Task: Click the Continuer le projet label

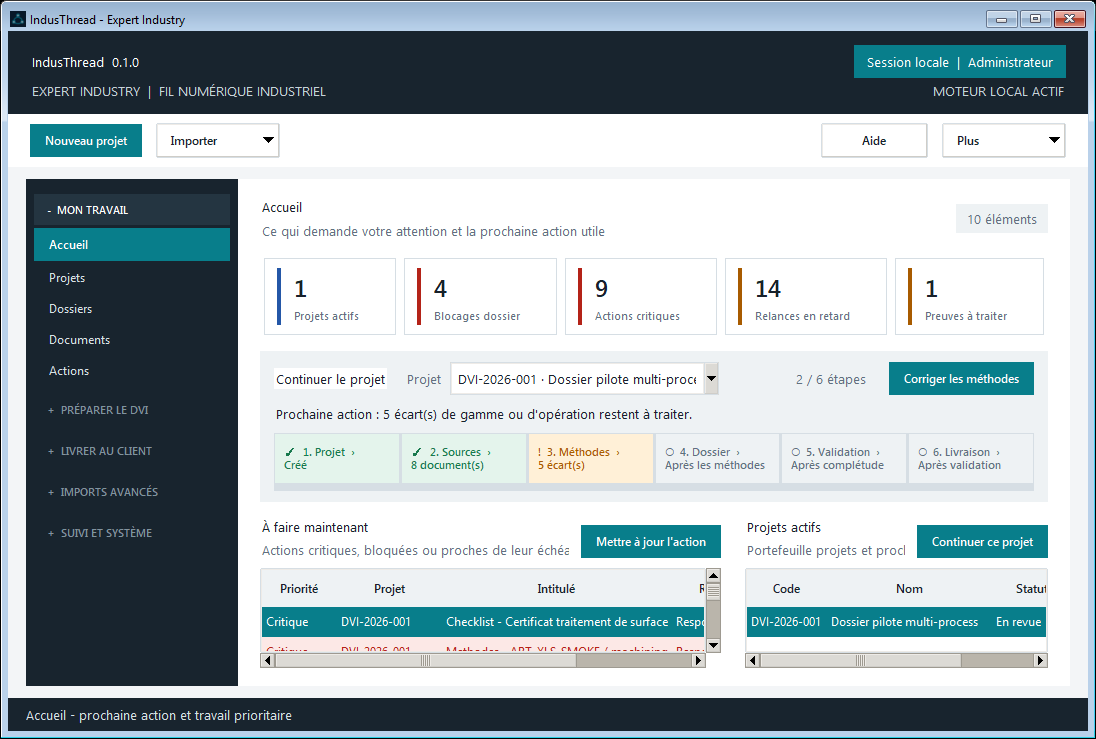Action: (x=330, y=379)
